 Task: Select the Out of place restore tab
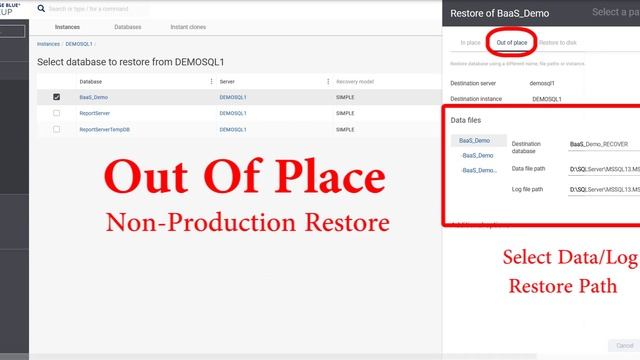[x=511, y=42]
